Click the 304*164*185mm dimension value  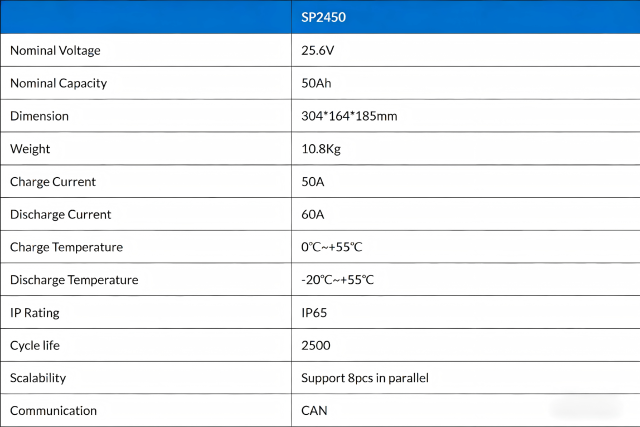[x=349, y=116]
